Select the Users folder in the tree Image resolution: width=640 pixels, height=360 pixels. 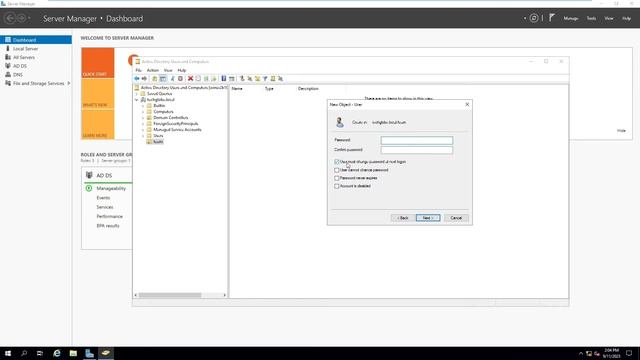click(158, 136)
